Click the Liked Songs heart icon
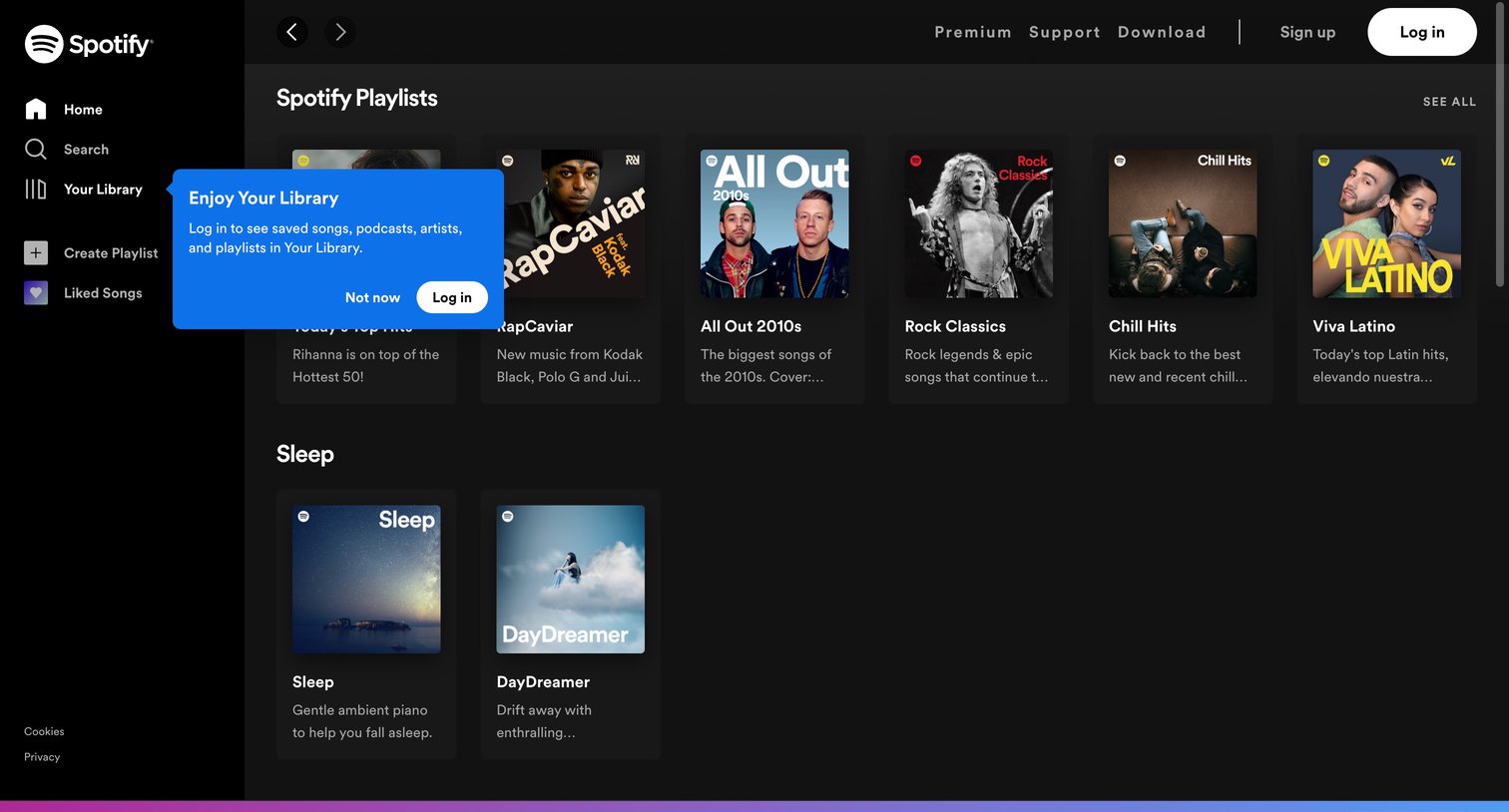The height and width of the screenshot is (812, 1509). tap(36, 292)
